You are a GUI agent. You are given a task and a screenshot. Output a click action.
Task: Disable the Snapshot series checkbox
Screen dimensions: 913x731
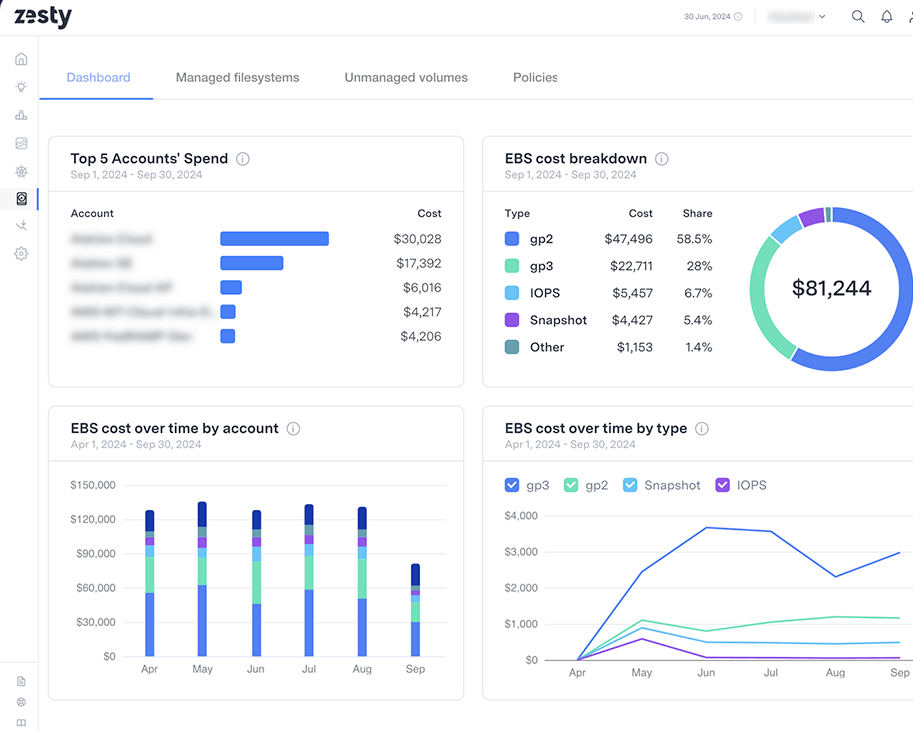(x=630, y=485)
